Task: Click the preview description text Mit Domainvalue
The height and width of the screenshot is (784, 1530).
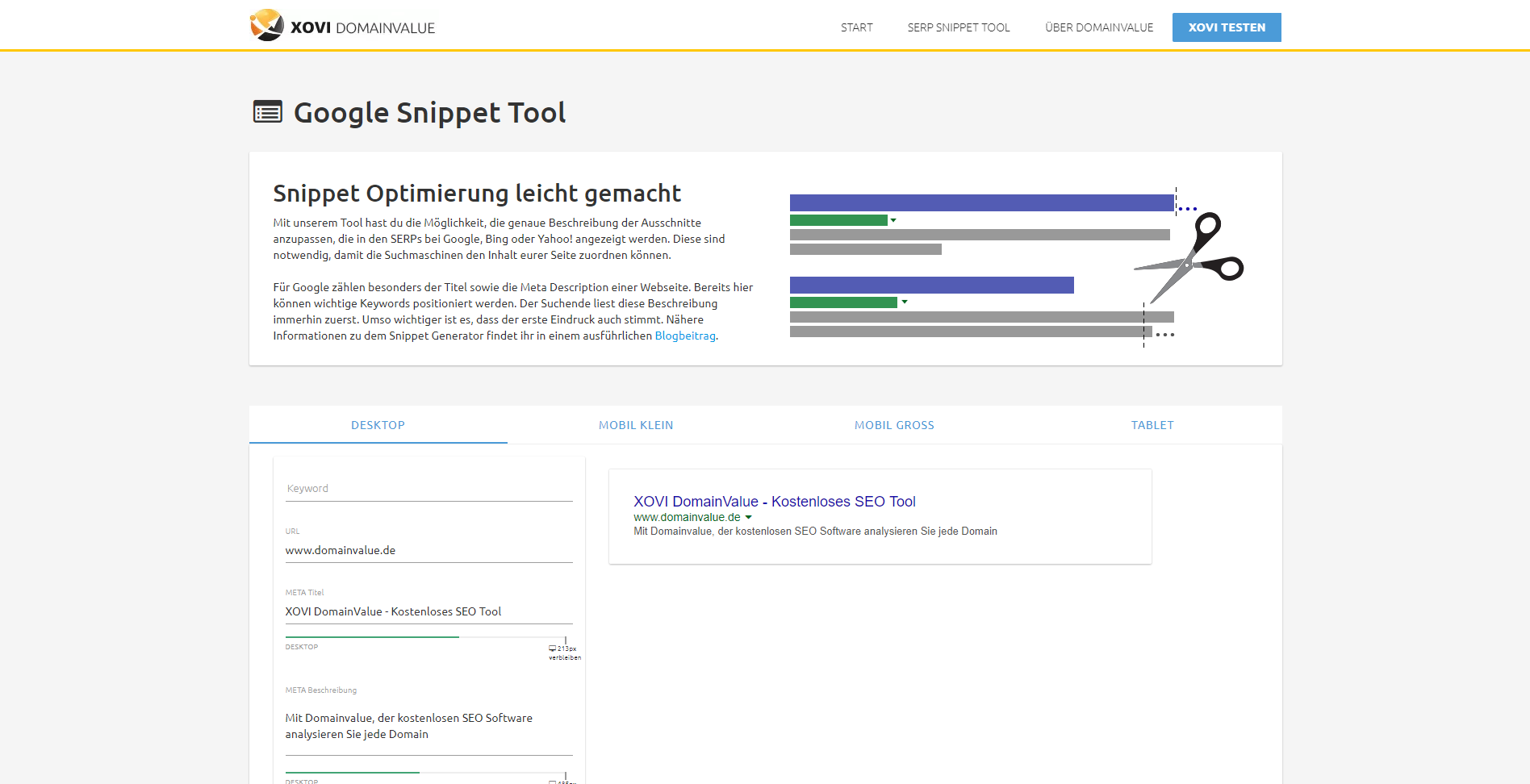Action: pyautogui.click(x=815, y=531)
